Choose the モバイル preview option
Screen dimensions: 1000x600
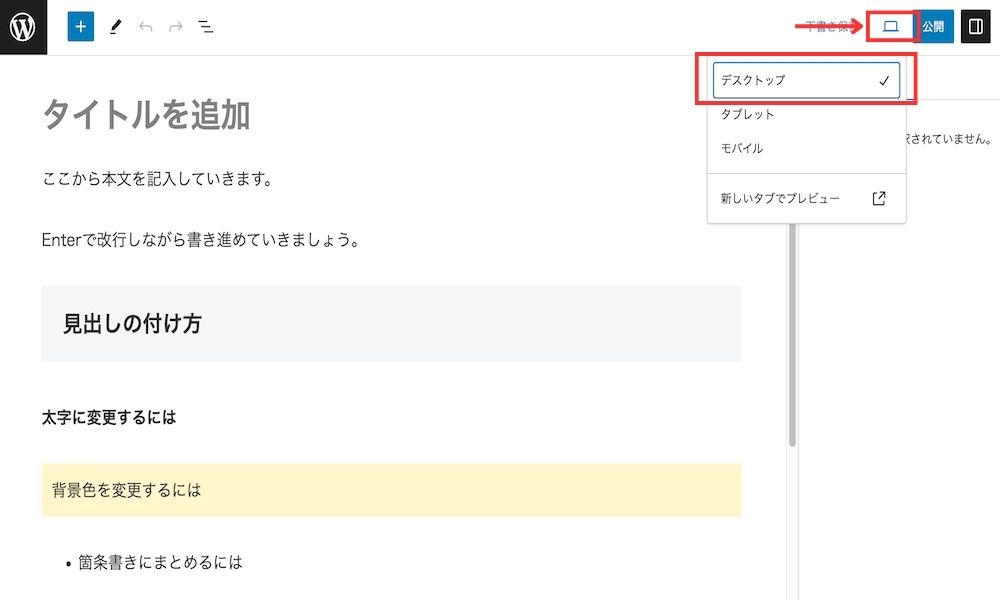pos(806,148)
